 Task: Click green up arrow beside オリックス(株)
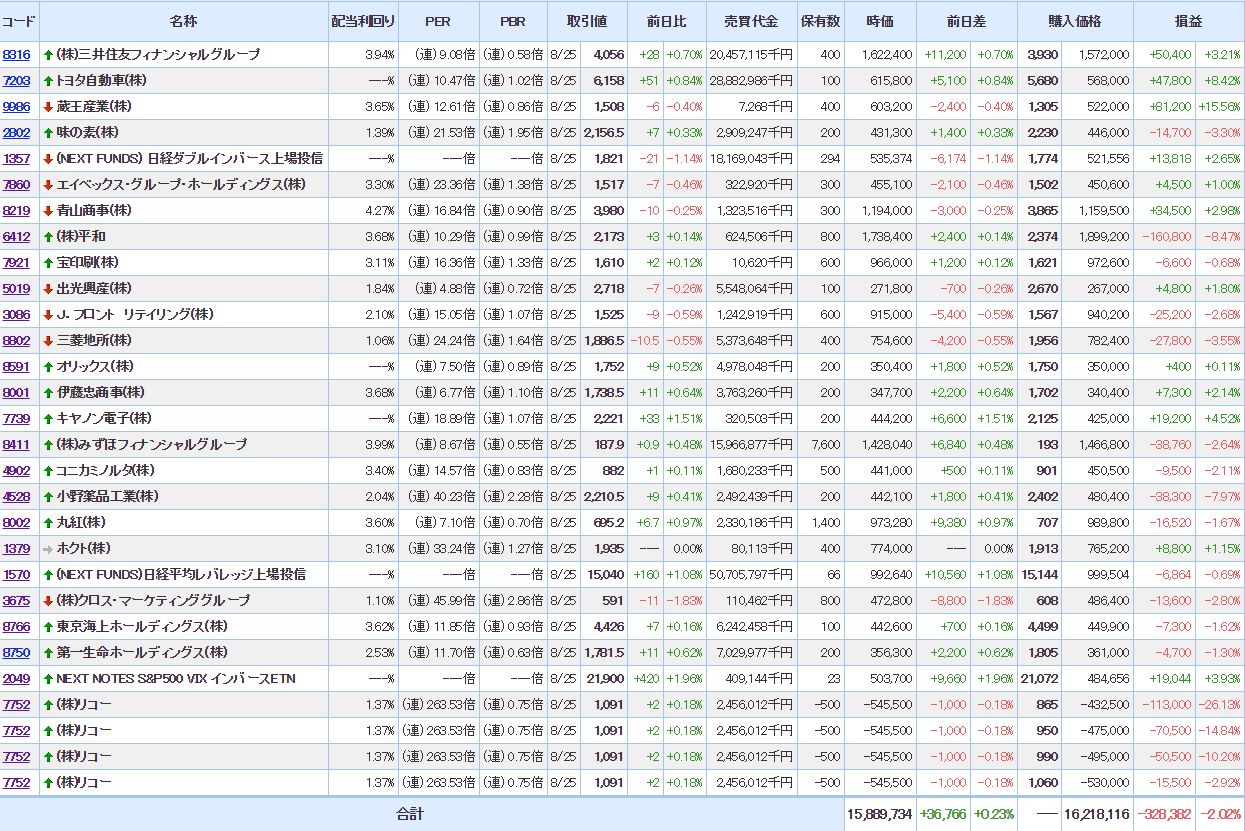(x=48, y=366)
